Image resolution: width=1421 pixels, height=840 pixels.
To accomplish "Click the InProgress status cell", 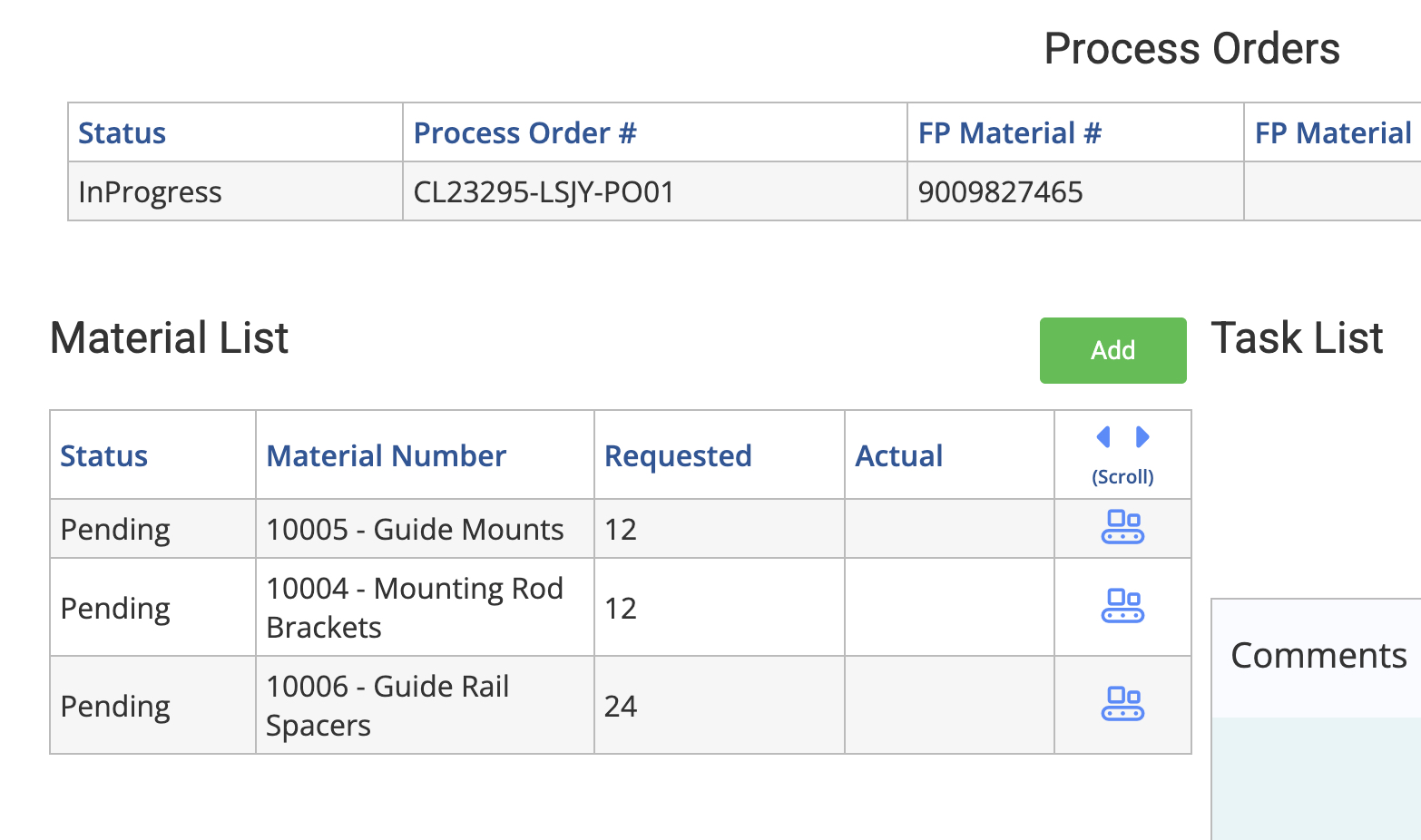I will [151, 192].
